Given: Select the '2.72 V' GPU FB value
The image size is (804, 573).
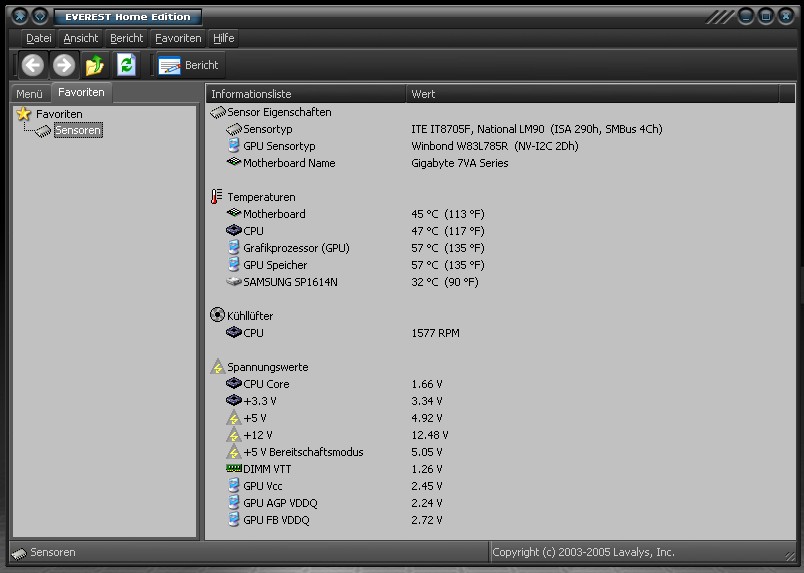Looking at the screenshot, I should coord(427,520).
